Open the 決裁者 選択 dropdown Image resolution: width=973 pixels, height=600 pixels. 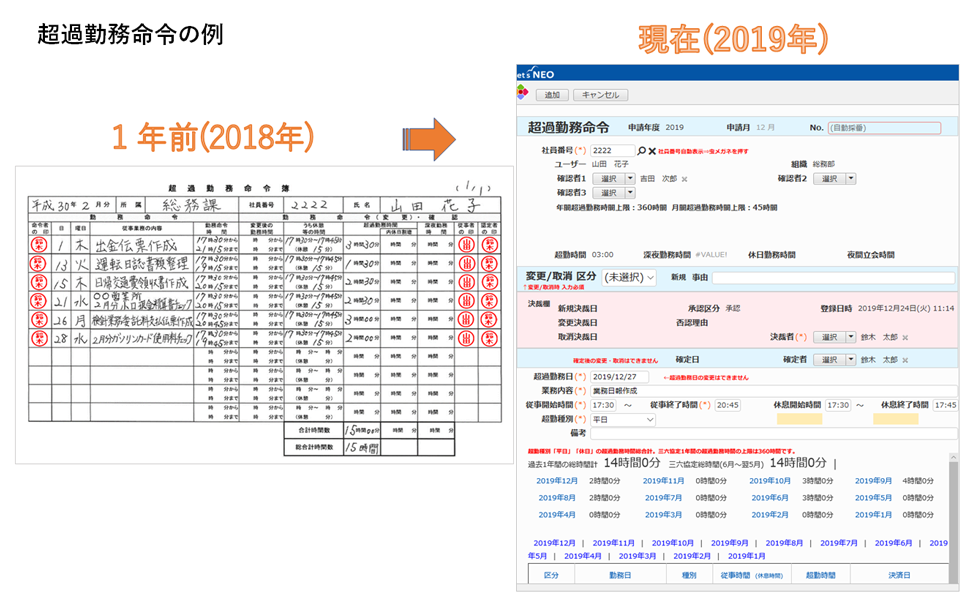[836, 337]
